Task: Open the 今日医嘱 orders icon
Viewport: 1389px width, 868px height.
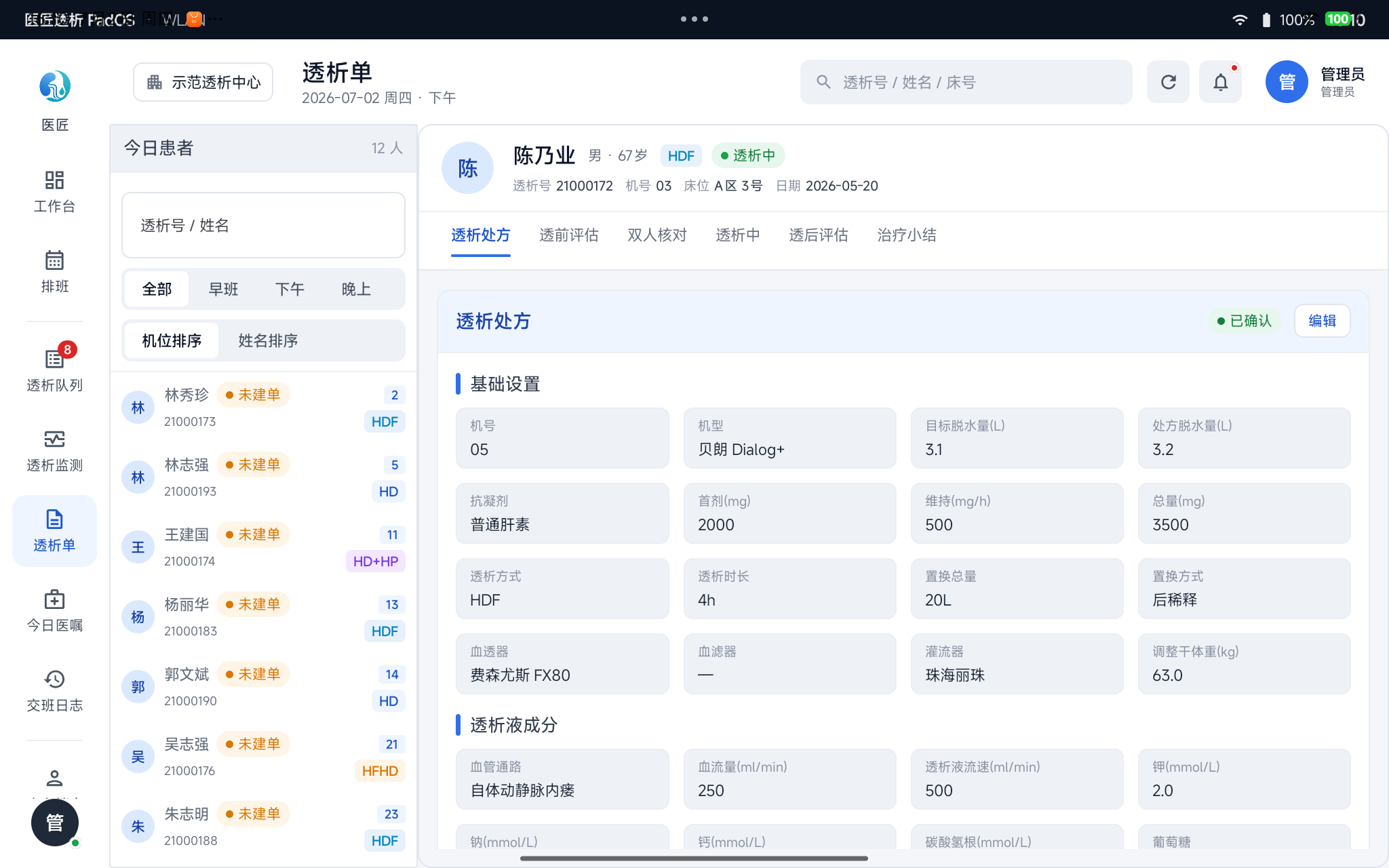Action: pyautogui.click(x=54, y=599)
